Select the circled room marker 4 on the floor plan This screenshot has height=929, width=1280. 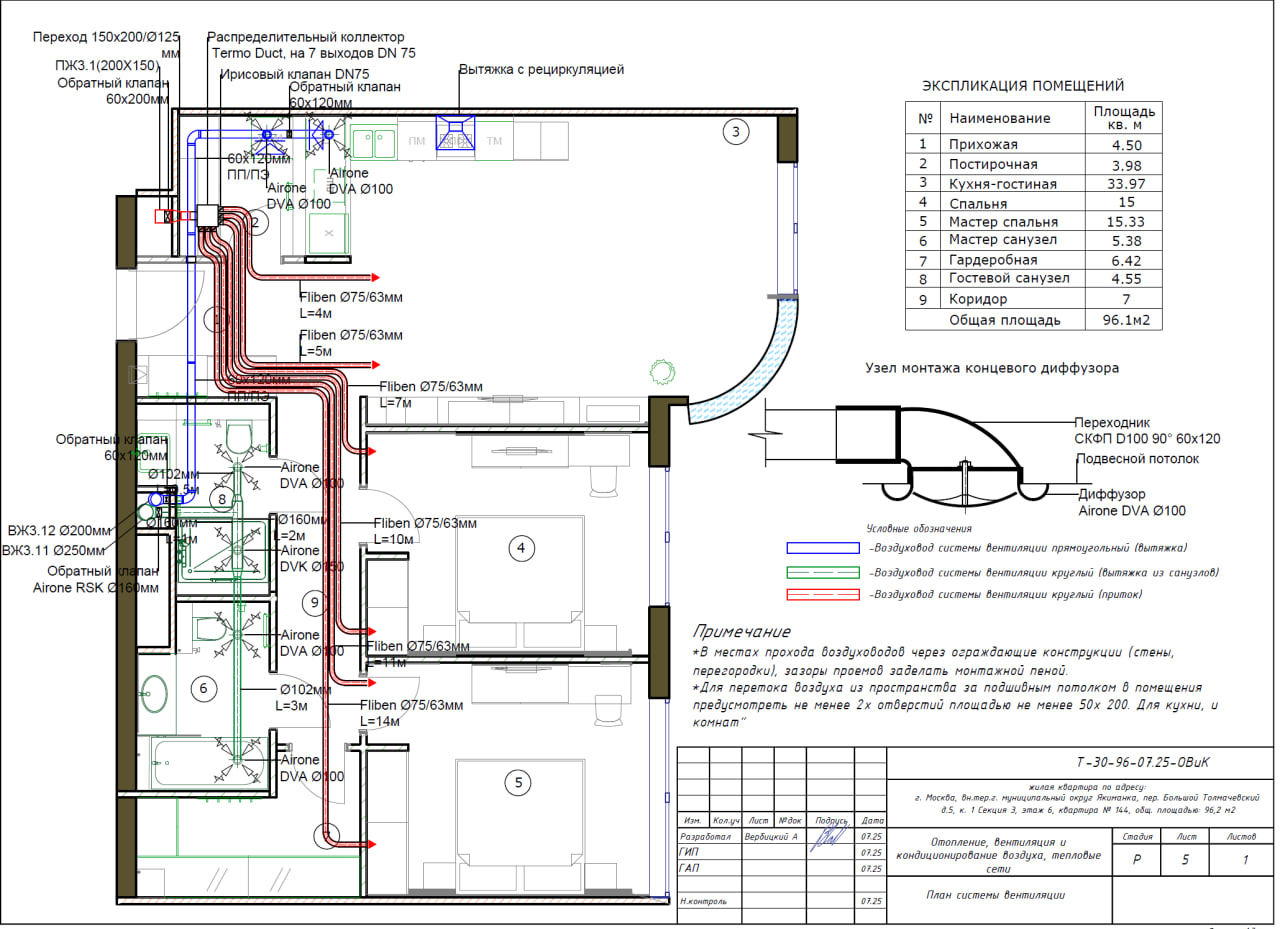click(x=519, y=547)
